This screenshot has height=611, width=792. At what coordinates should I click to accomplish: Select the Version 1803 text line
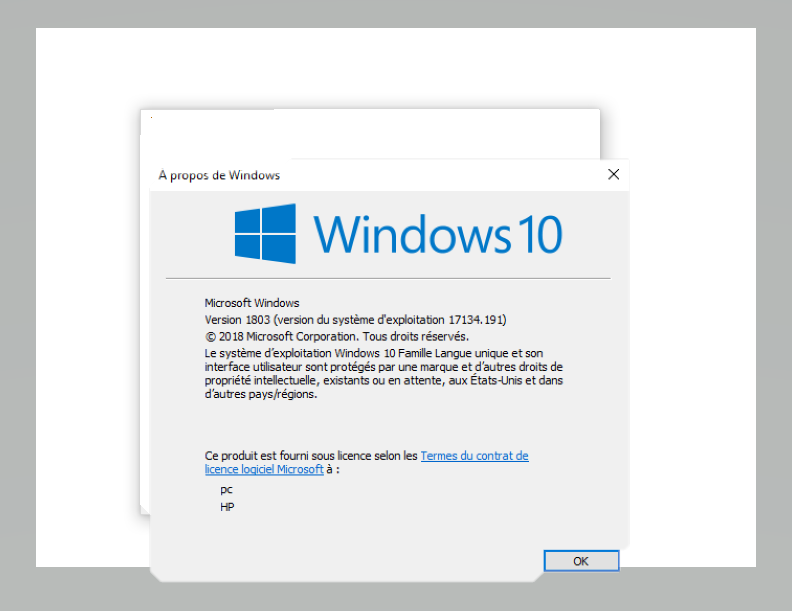355,320
